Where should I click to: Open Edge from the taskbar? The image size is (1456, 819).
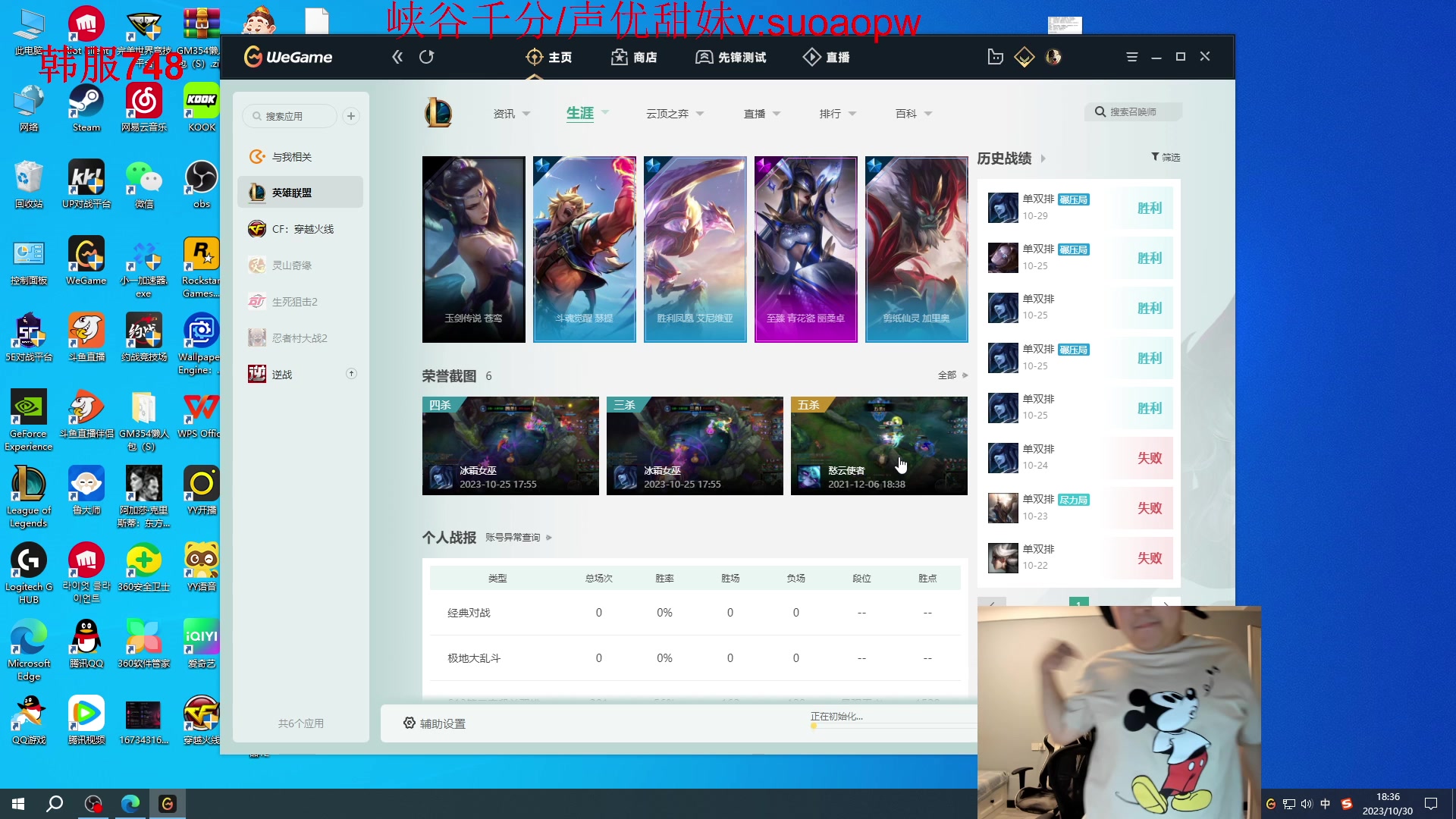130,804
